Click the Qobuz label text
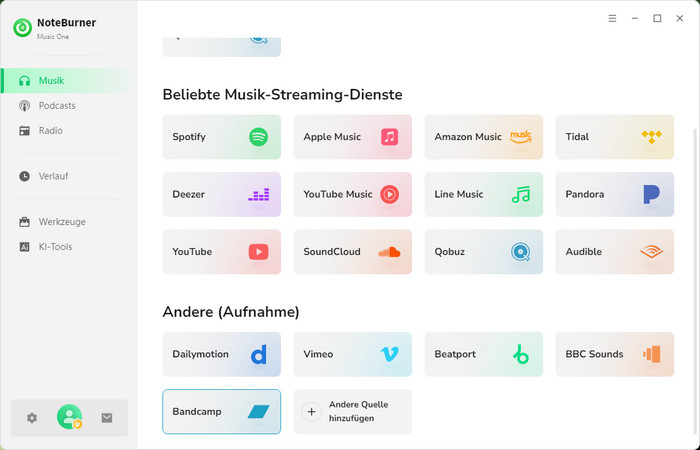700x450 pixels. (x=449, y=252)
